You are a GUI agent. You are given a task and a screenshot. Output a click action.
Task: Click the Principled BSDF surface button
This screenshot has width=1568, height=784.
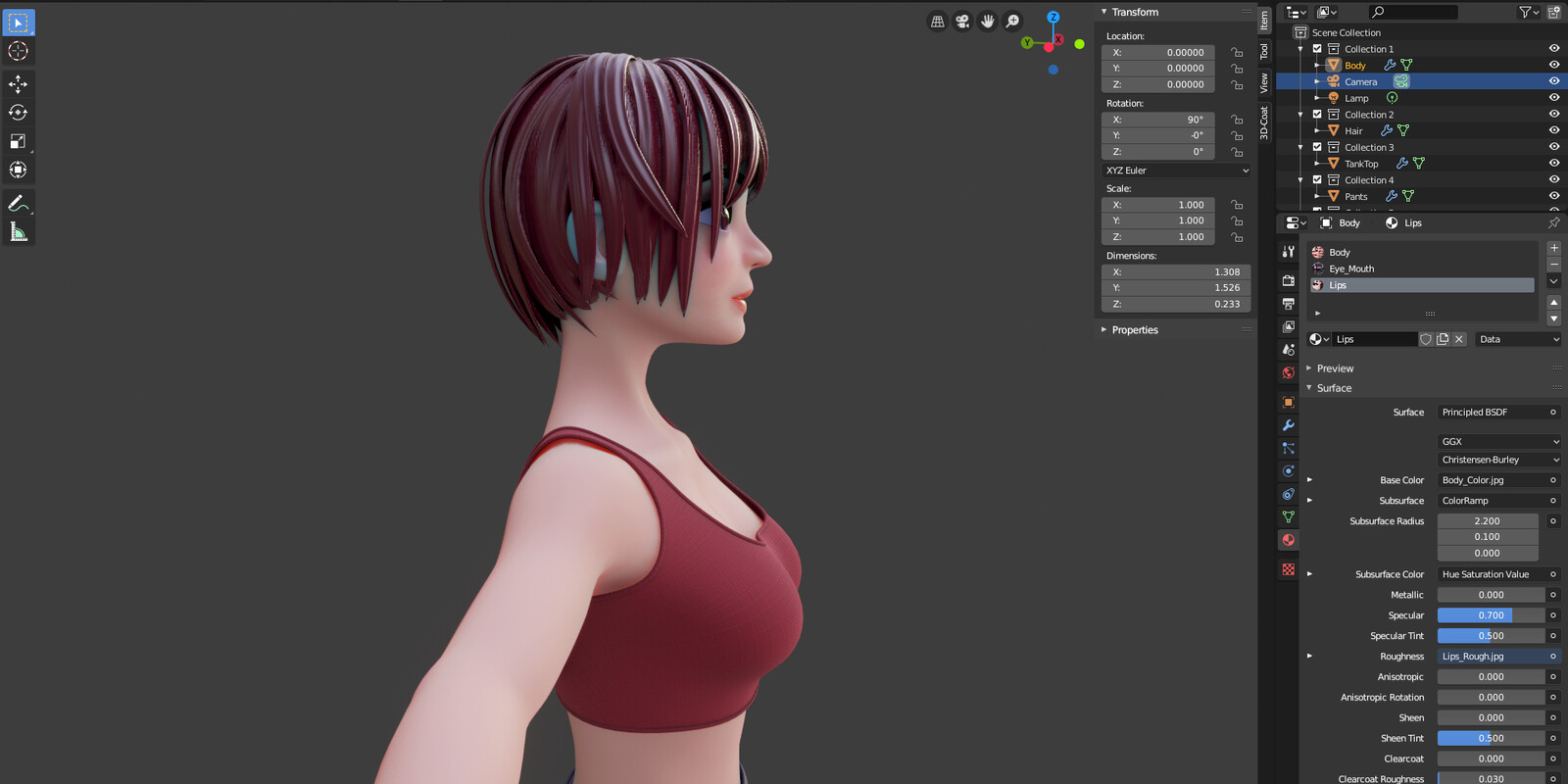[1493, 413]
